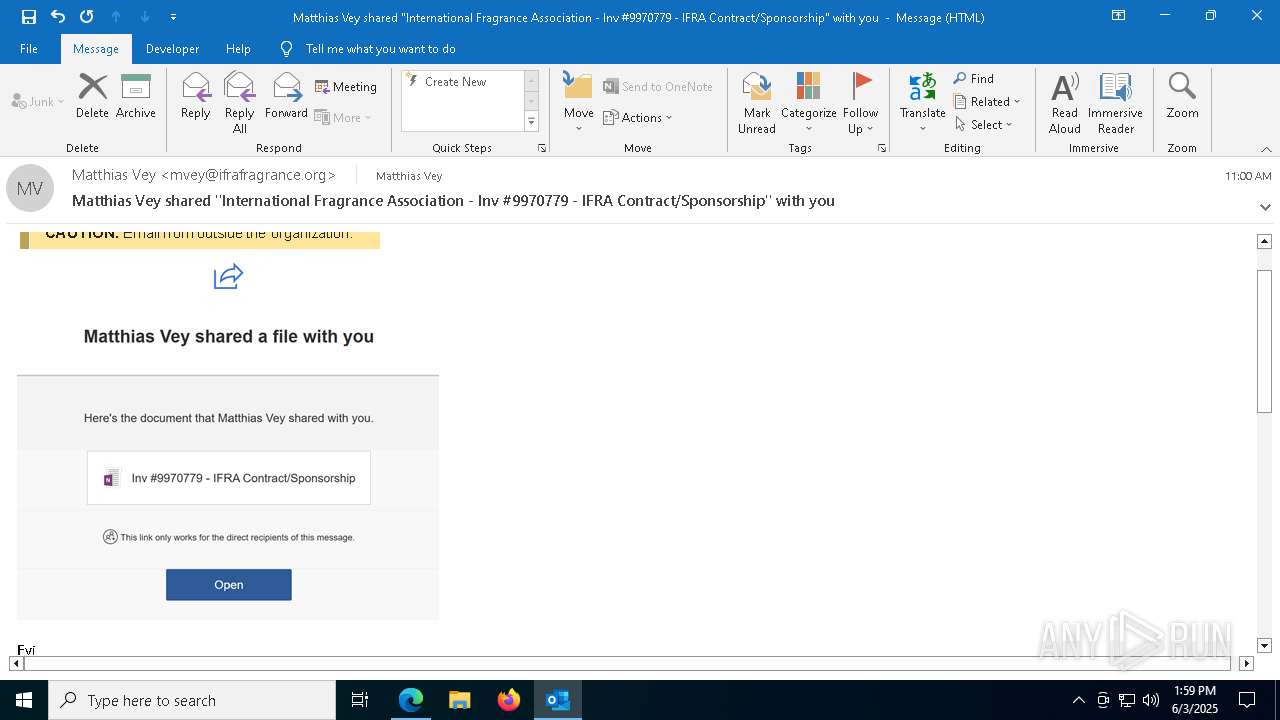Click the Redo arrow icon

click(86, 16)
